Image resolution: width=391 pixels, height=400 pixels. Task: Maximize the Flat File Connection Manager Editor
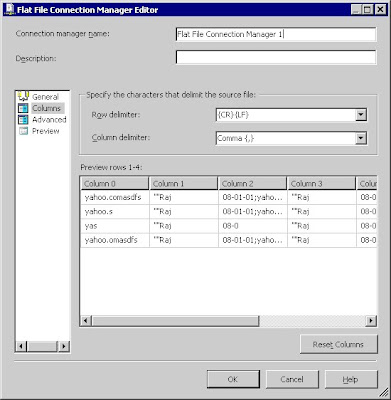click(x=368, y=10)
